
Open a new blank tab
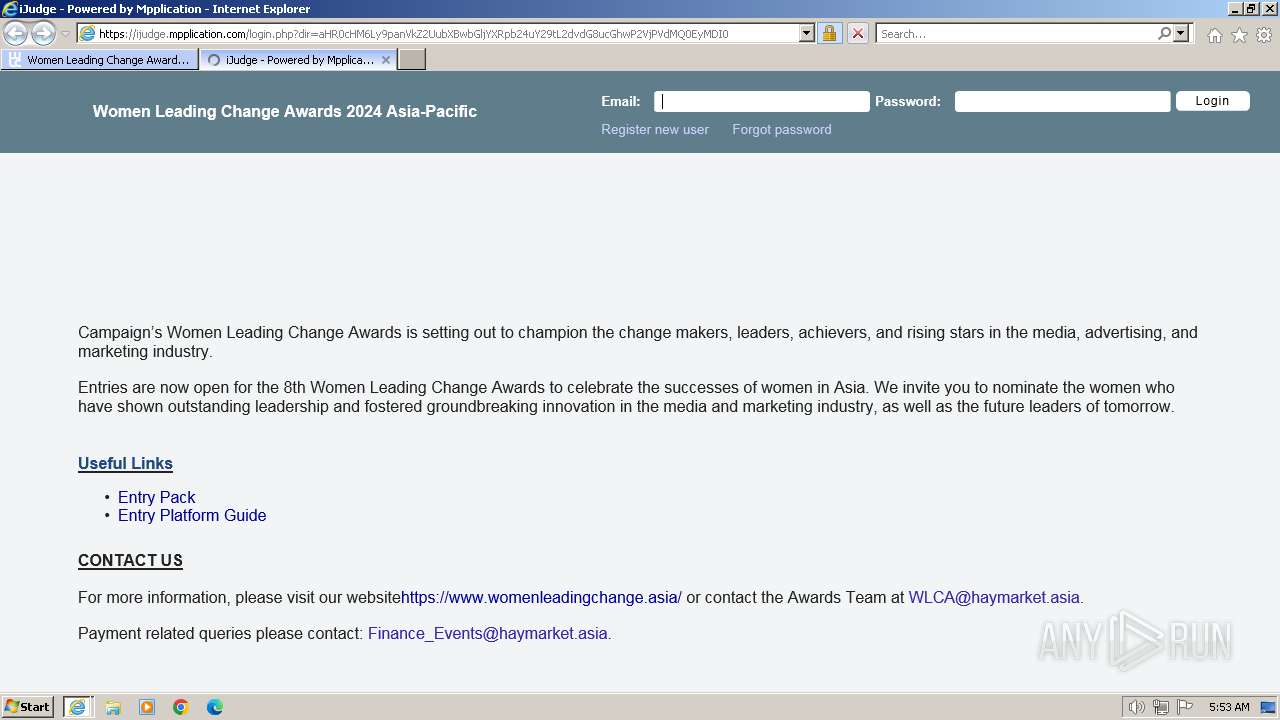[412, 60]
